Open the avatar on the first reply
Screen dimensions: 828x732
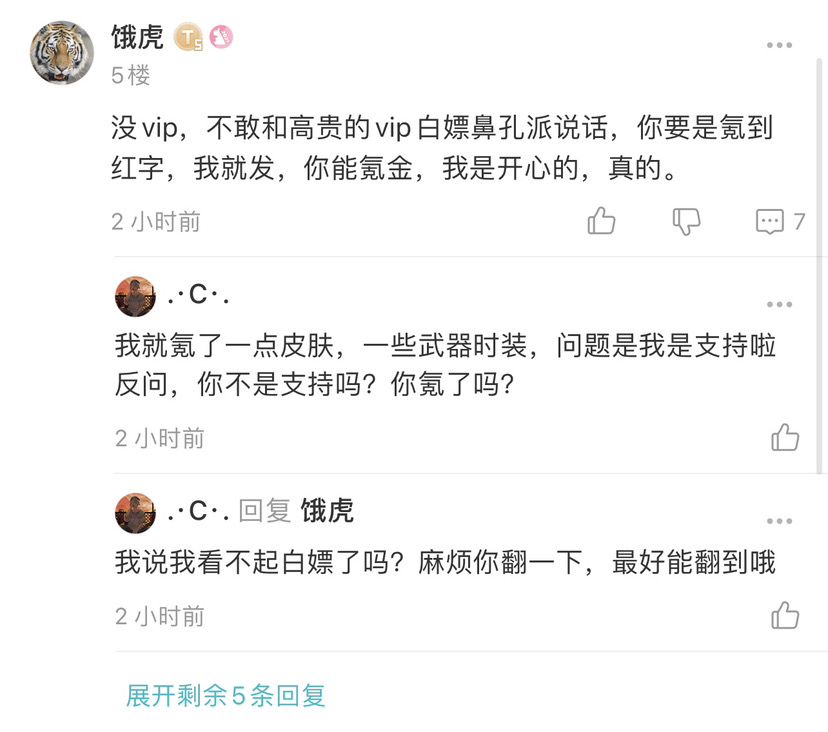click(x=135, y=297)
